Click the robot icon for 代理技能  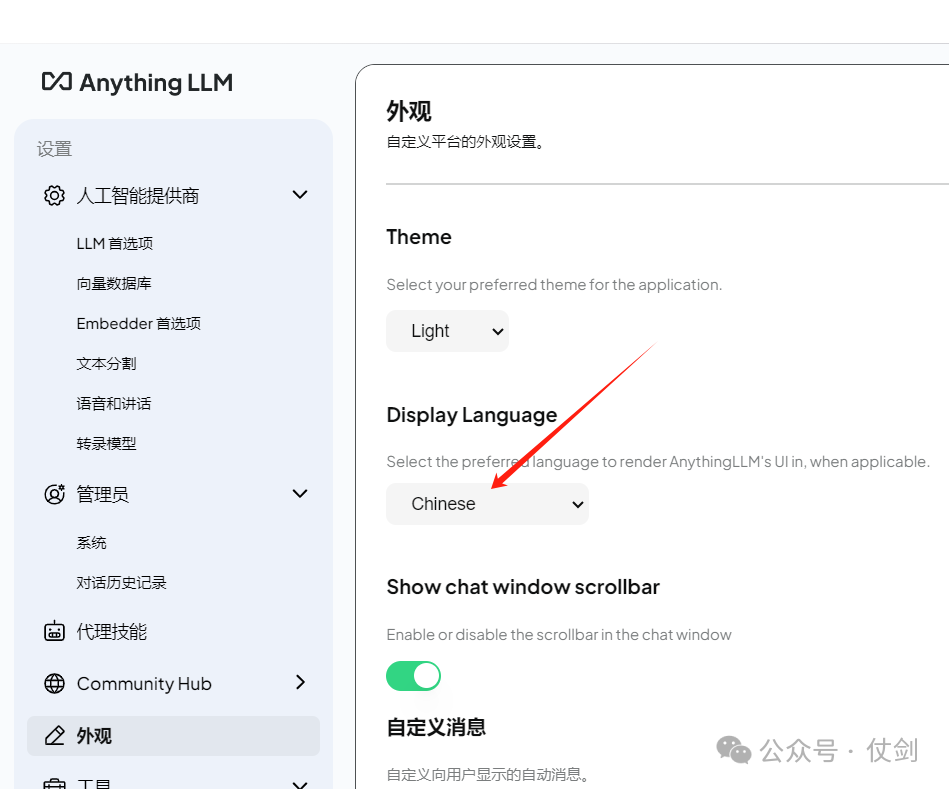tap(54, 631)
